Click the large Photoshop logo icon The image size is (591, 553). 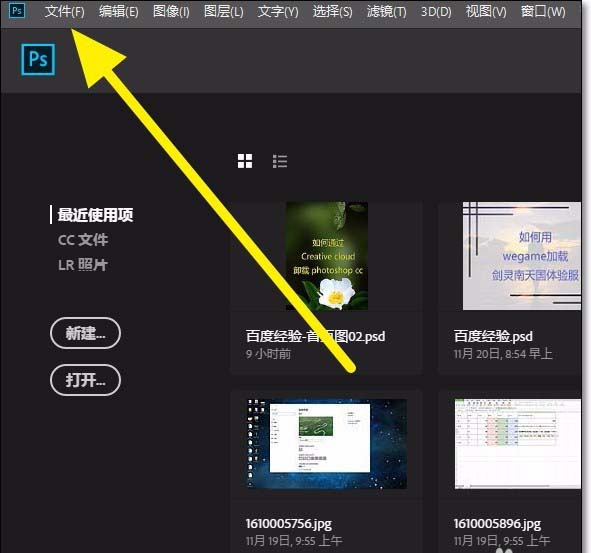pos(38,60)
